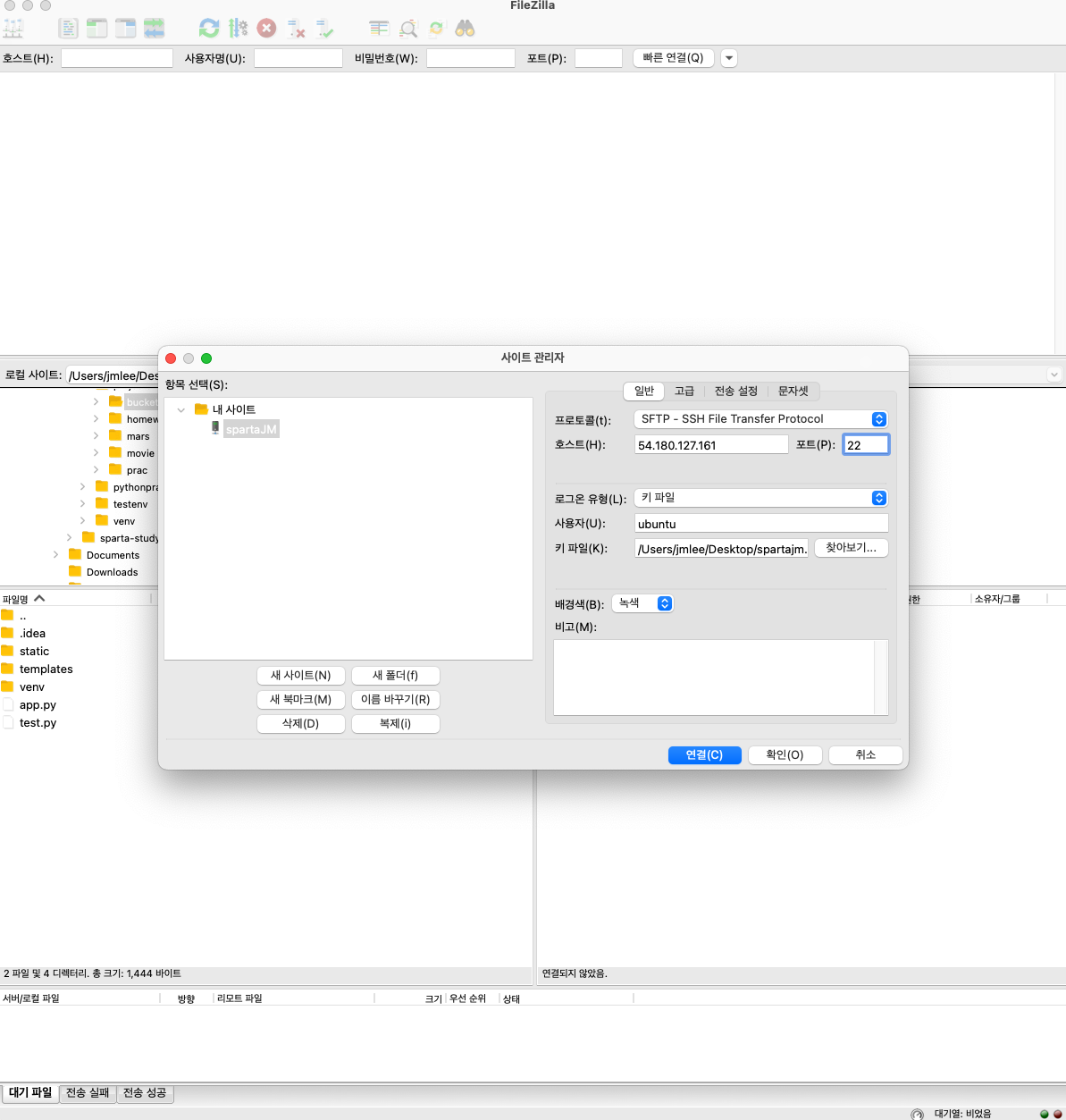Select the 전송 실패 queue tab

click(88, 1092)
